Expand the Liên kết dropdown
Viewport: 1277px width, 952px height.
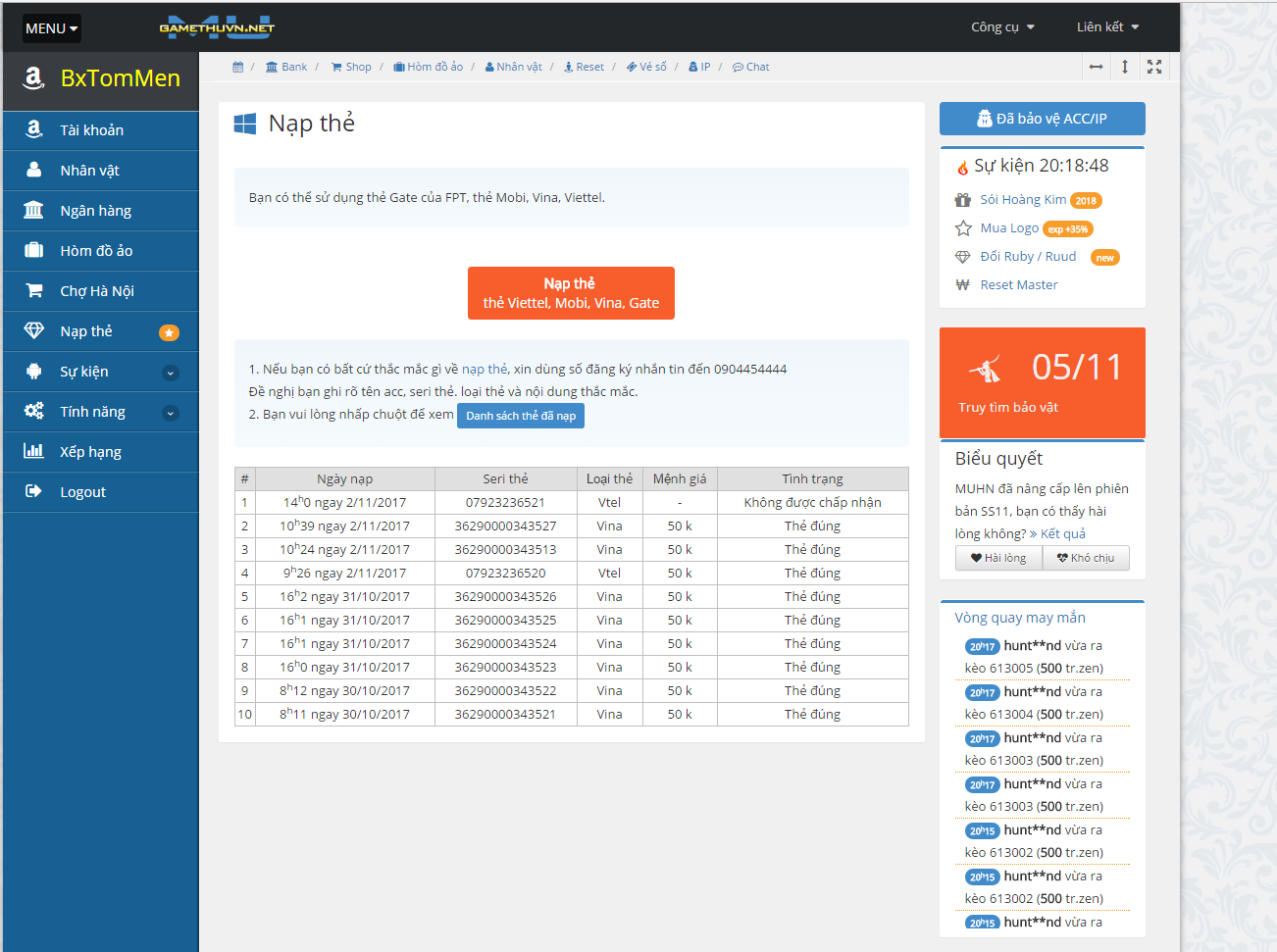tap(1107, 27)
